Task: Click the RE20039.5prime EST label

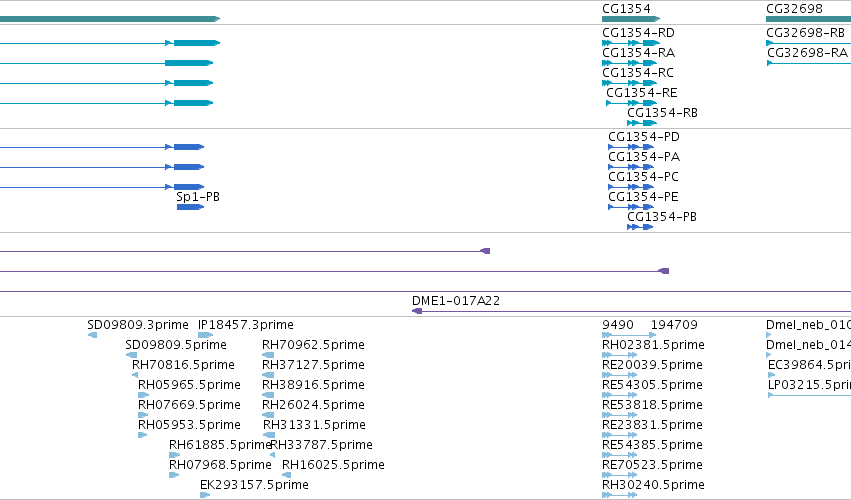Action: tap(652, 365)
